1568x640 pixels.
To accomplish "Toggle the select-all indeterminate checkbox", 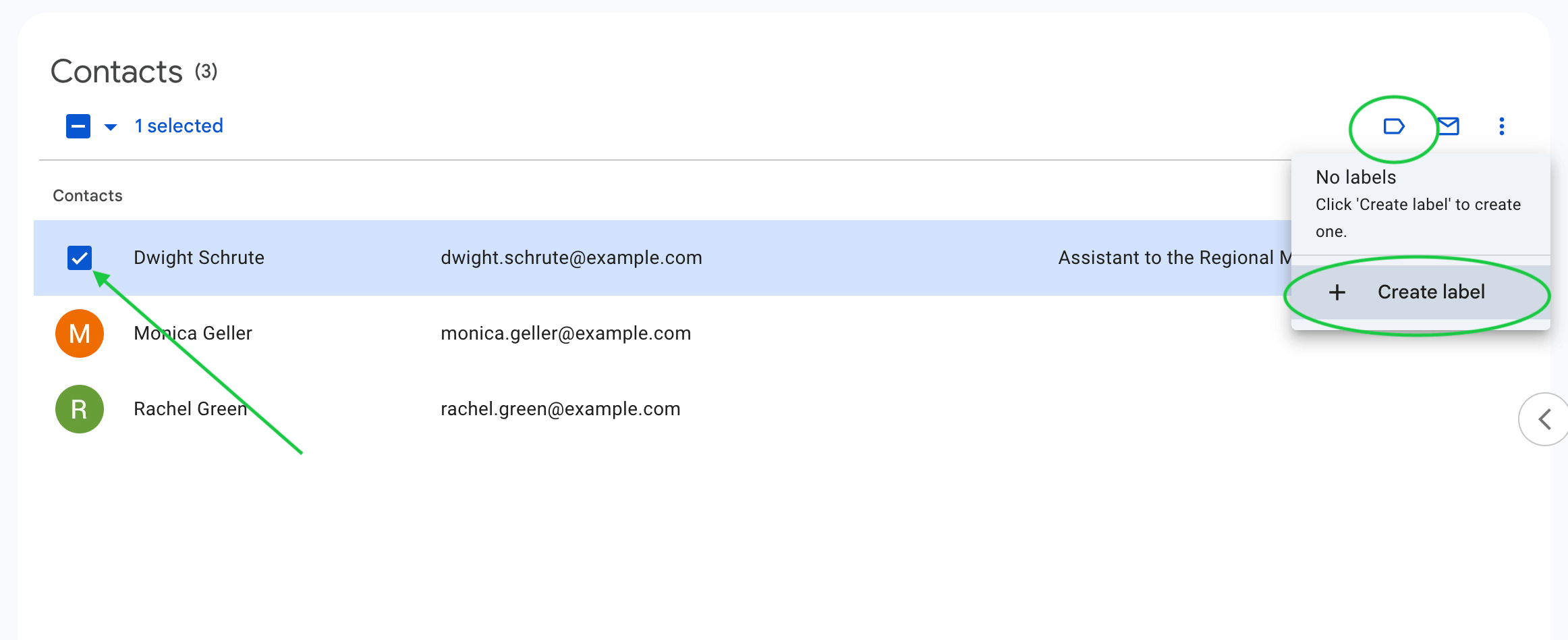I will click(78, 126).
